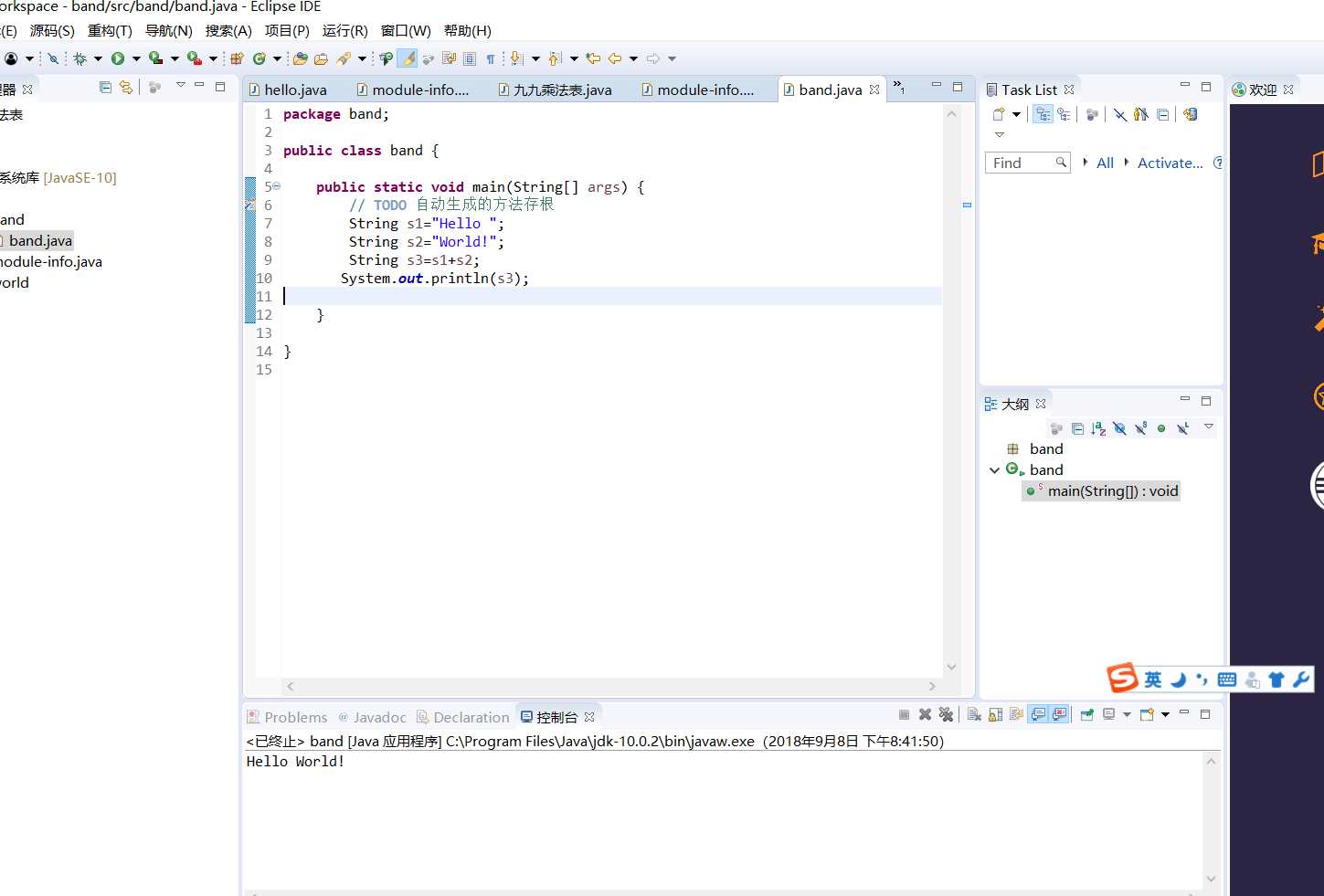Open Back history dropdown arrow
This screenshot has height=896, width=1324.
point(633,58)
